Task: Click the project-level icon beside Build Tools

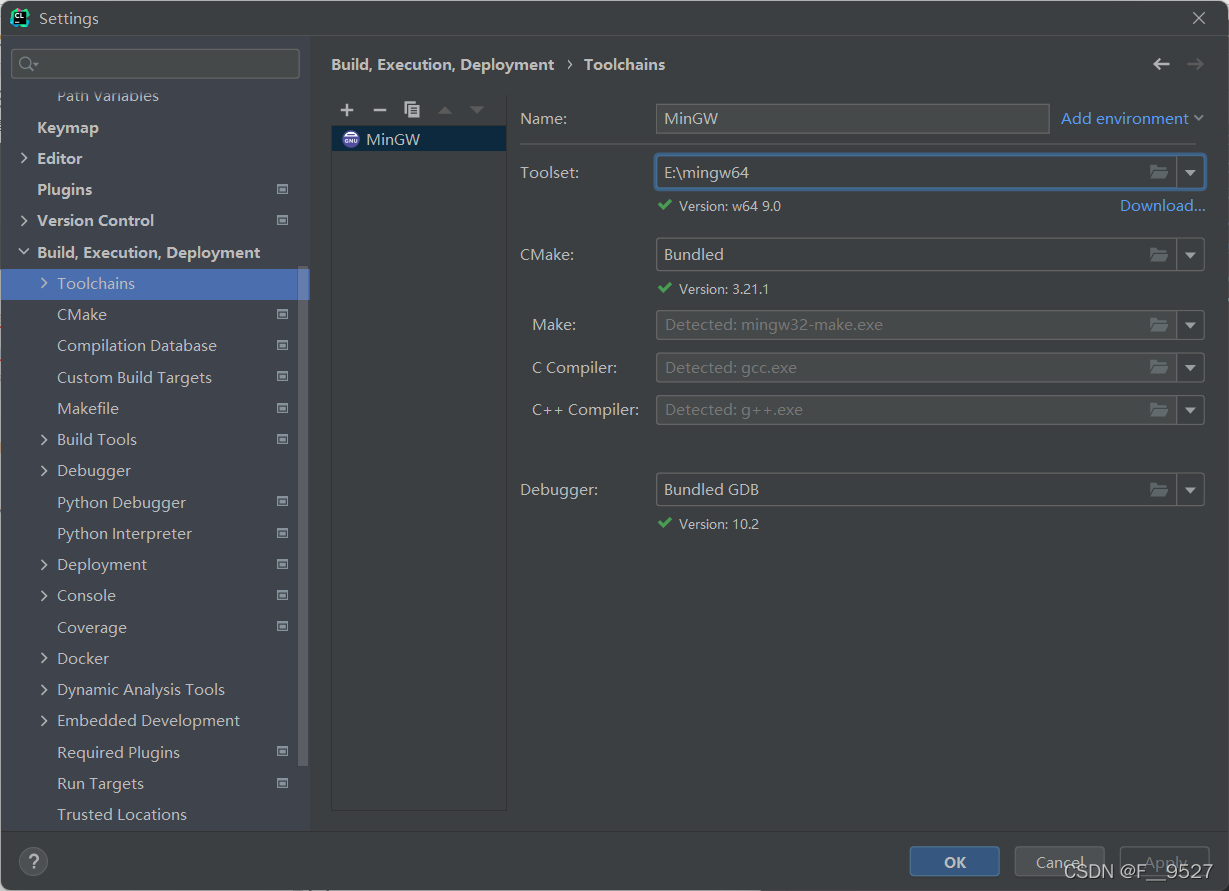Action: pos(283,439)
